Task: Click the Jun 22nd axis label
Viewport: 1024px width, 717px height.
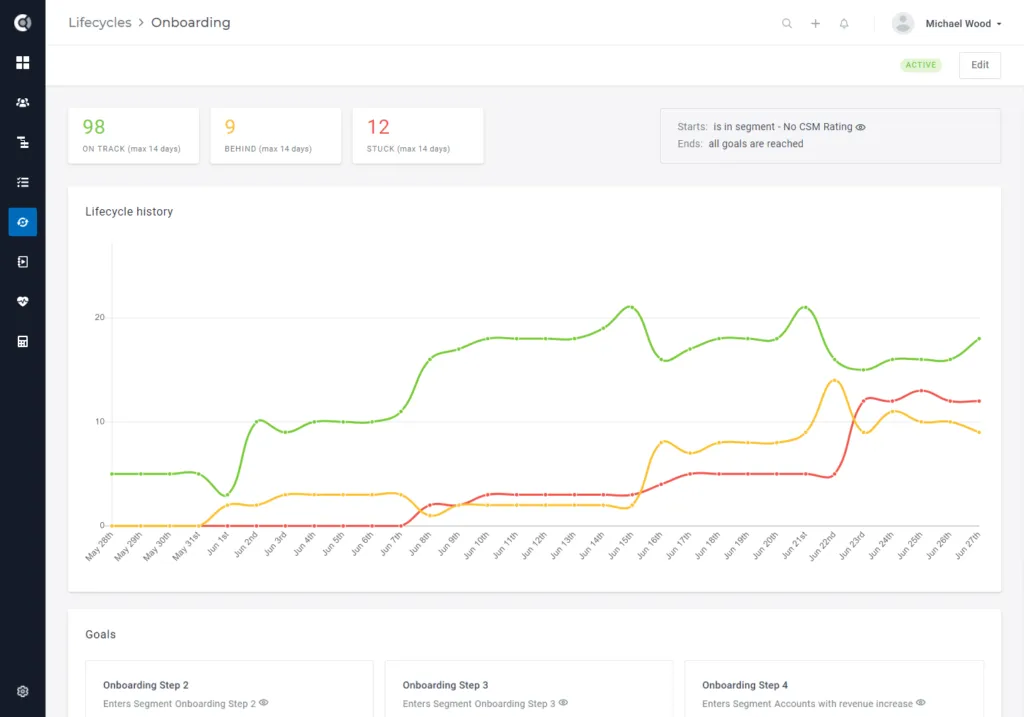Action: [x=822, y=545]
